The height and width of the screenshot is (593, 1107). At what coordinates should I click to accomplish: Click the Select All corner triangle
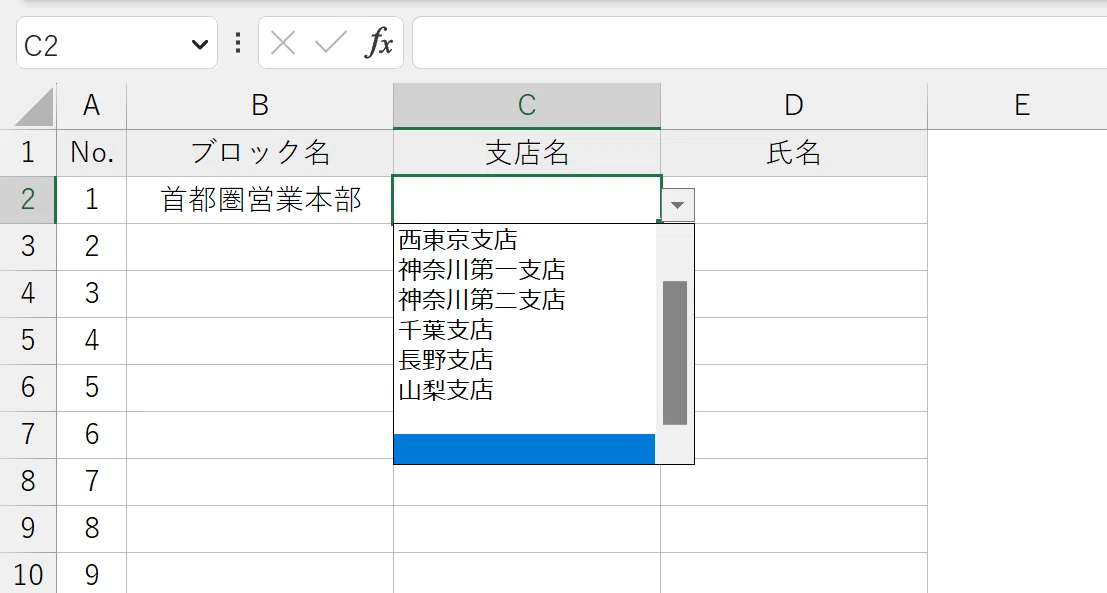coord(33,107)
